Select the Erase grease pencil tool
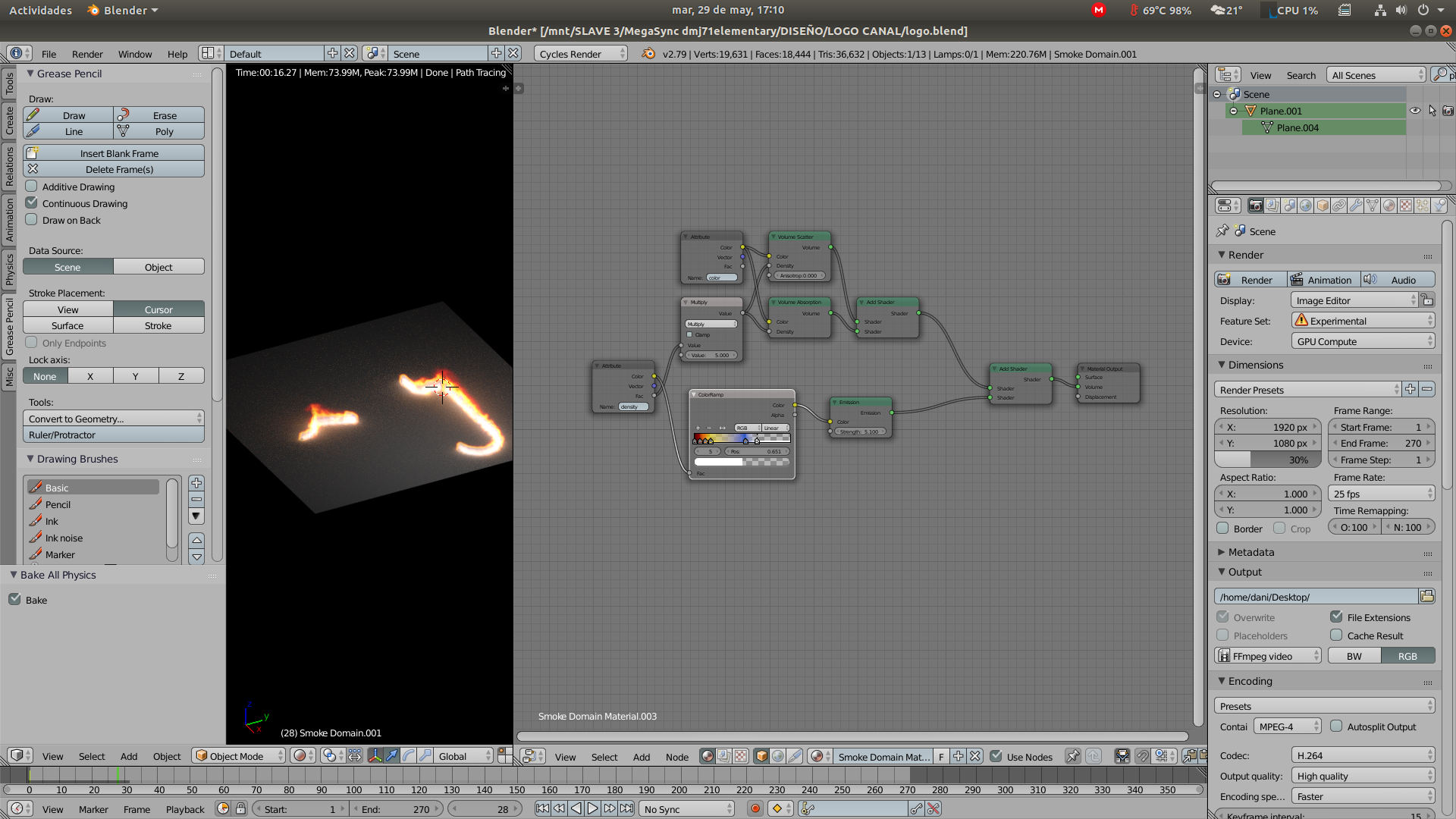This screenshot has width=1456, height=819. point(159,115)
